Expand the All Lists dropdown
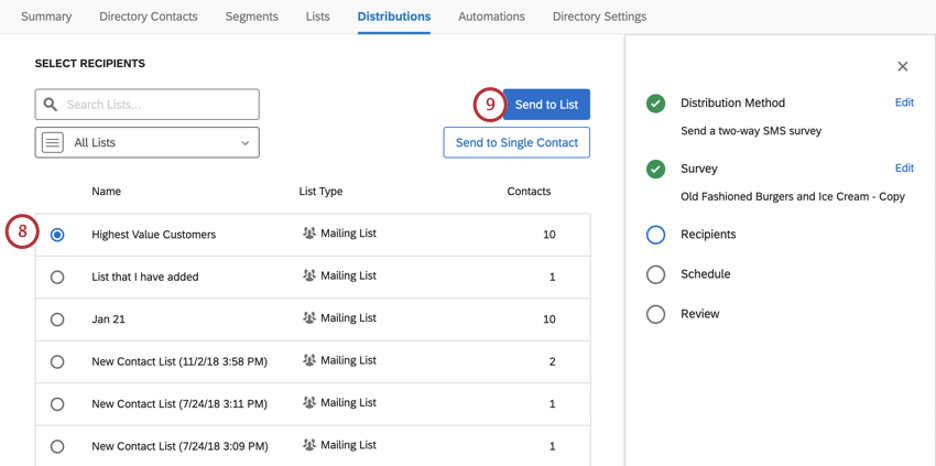 [x=147, y=143]
